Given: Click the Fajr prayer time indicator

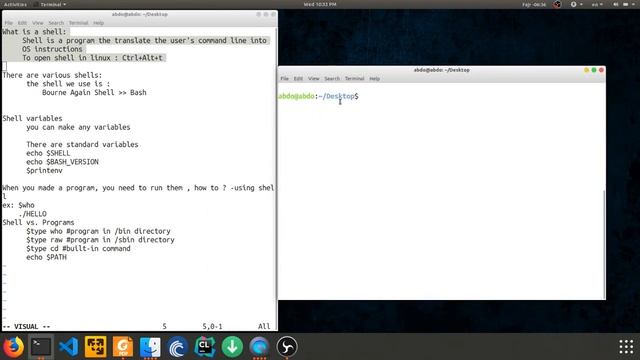Looking at the screenshot, I should pyautogui.click(x=534, y=4).
